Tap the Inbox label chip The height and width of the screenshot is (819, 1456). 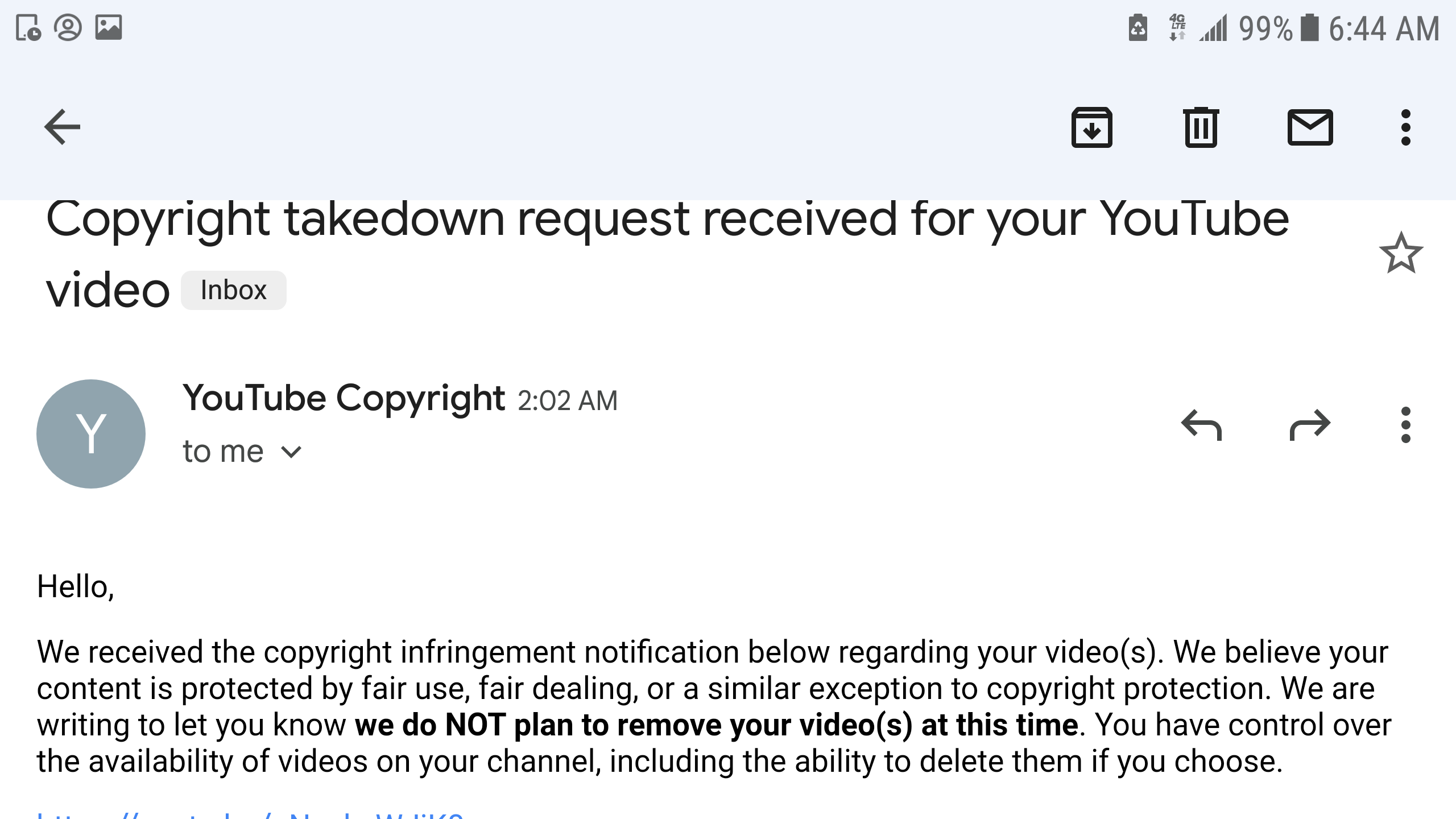(233, 291)
